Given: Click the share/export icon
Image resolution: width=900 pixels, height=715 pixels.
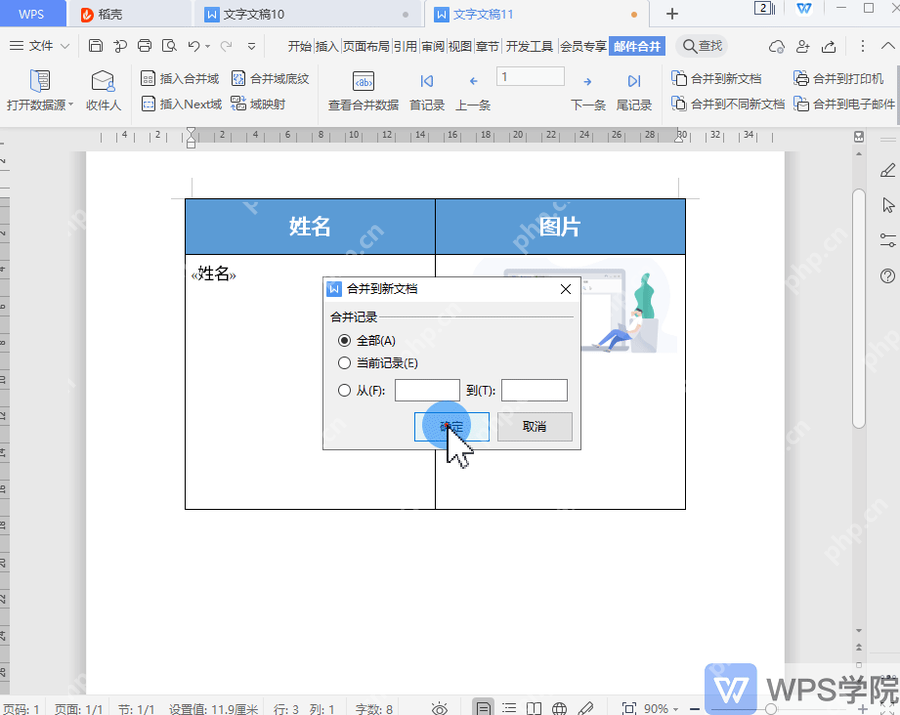Looking at the screenshot, I should tap(828, 46).
